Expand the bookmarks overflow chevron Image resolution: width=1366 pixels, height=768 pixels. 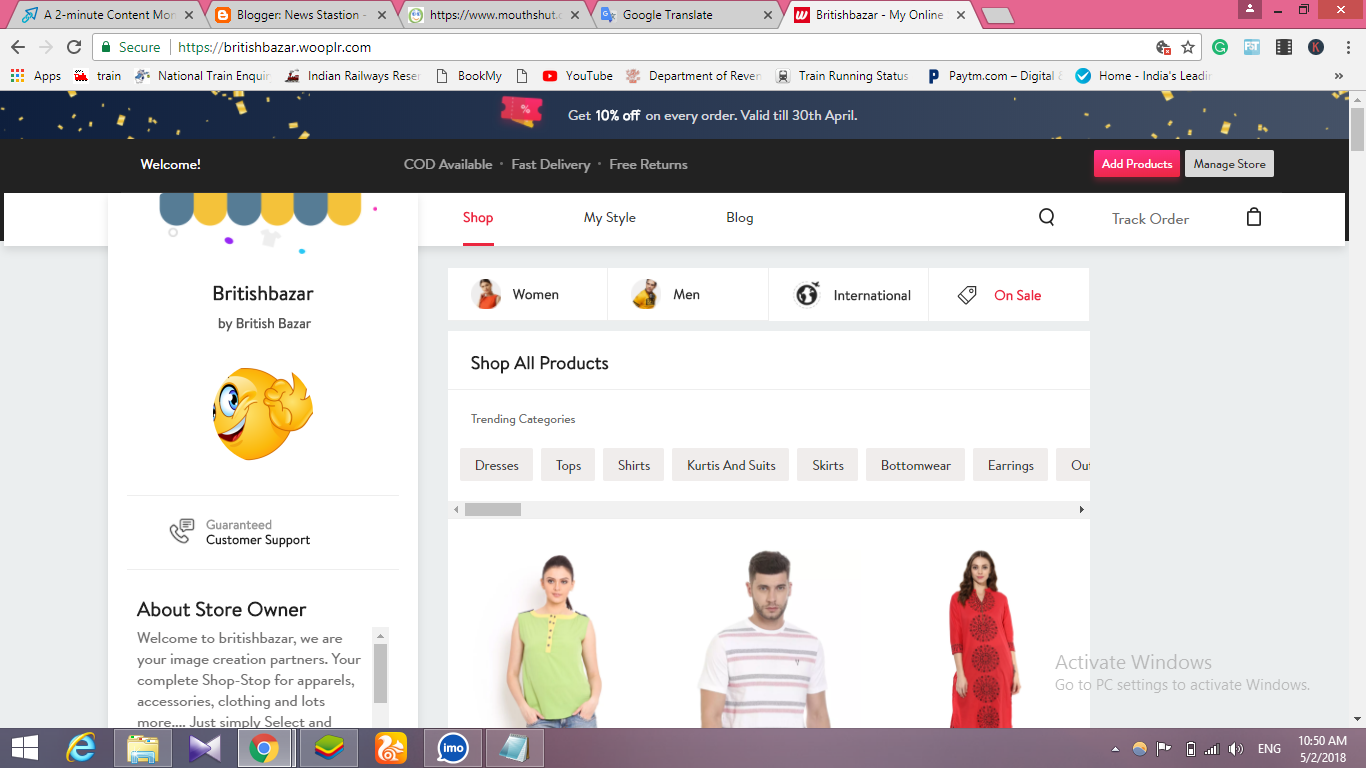coord(1339,76)
